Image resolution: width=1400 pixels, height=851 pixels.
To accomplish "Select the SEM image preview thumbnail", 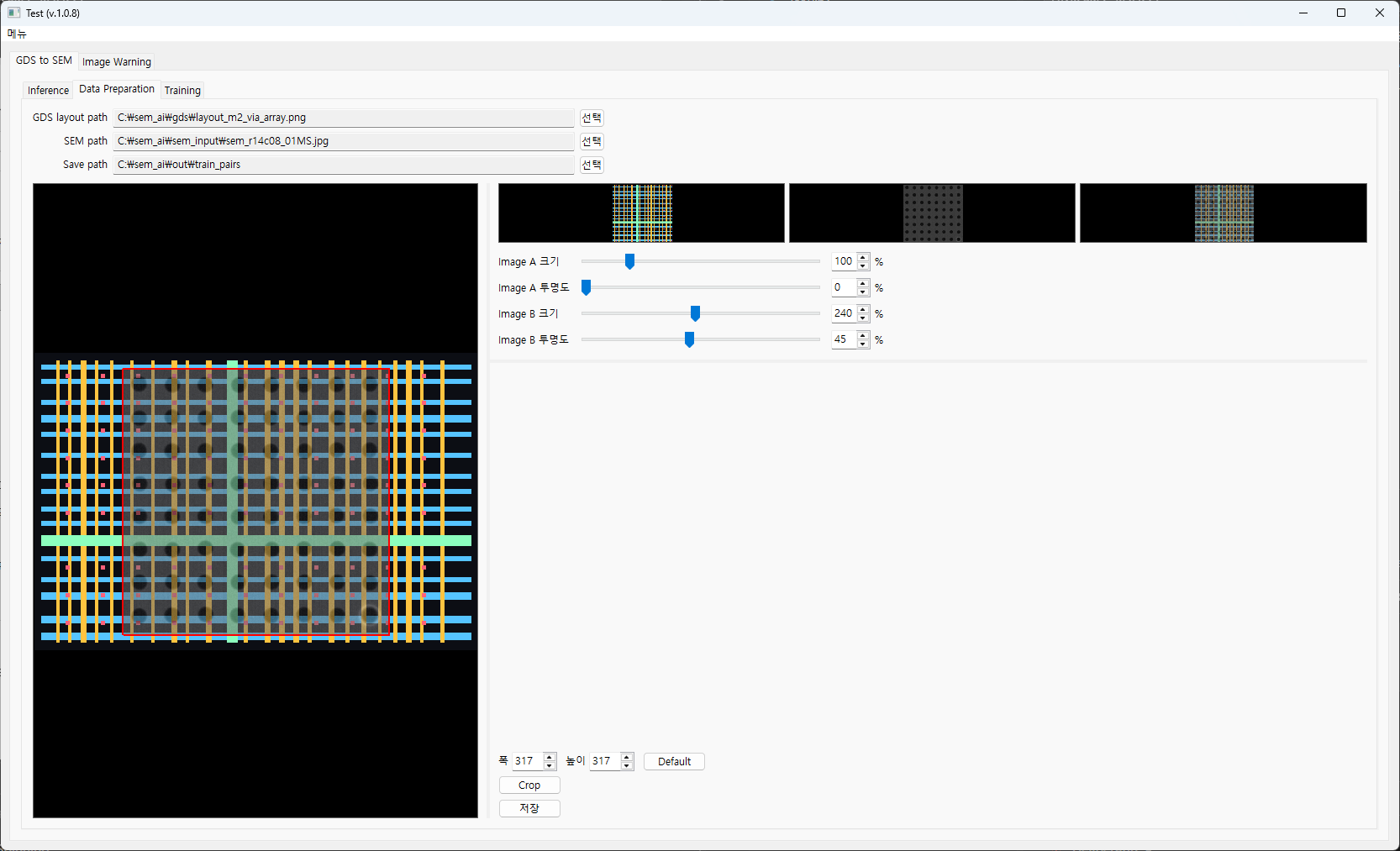I will [x=932, y=213].
